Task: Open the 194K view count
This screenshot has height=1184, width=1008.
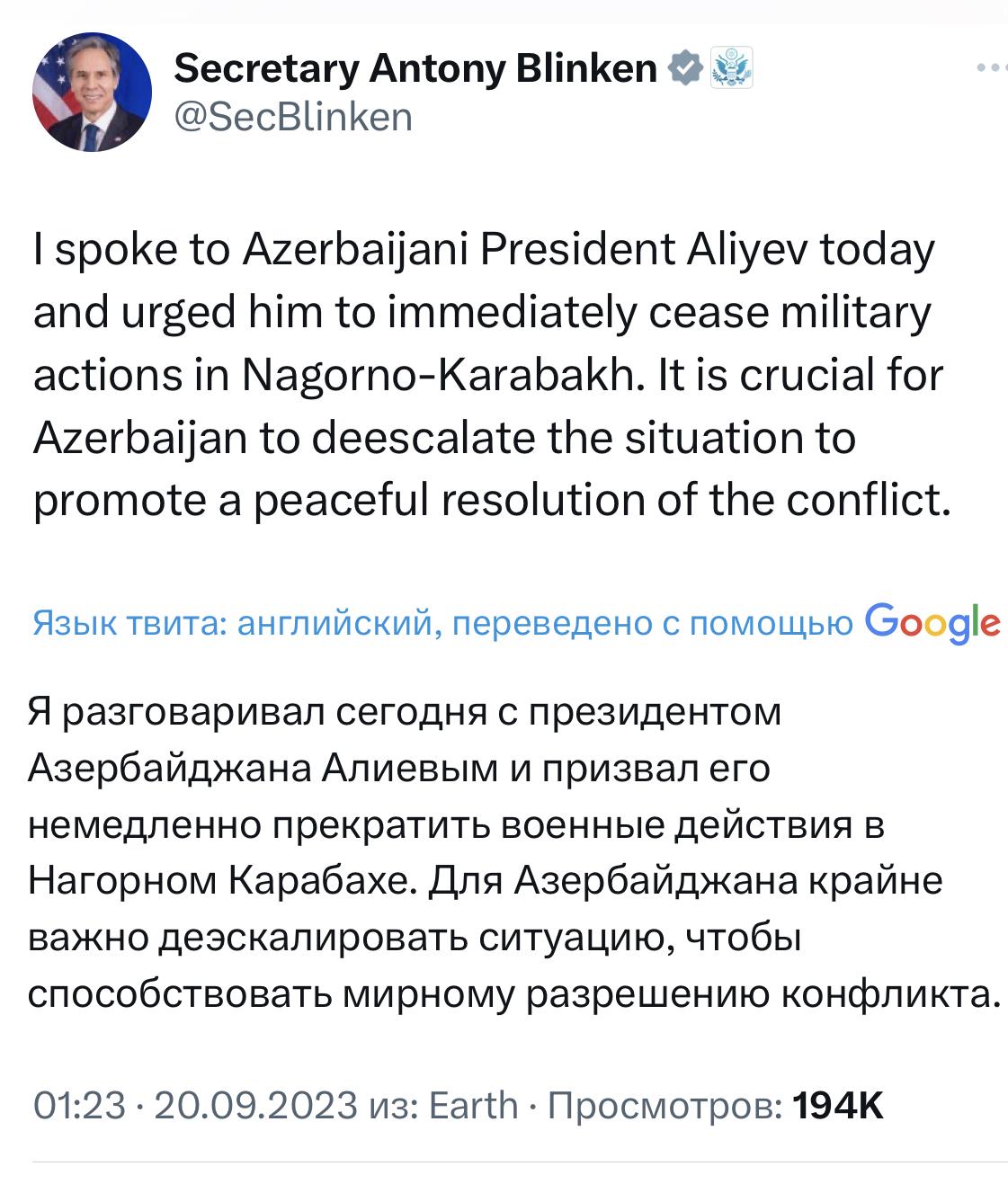Action: coord(839,1105)
